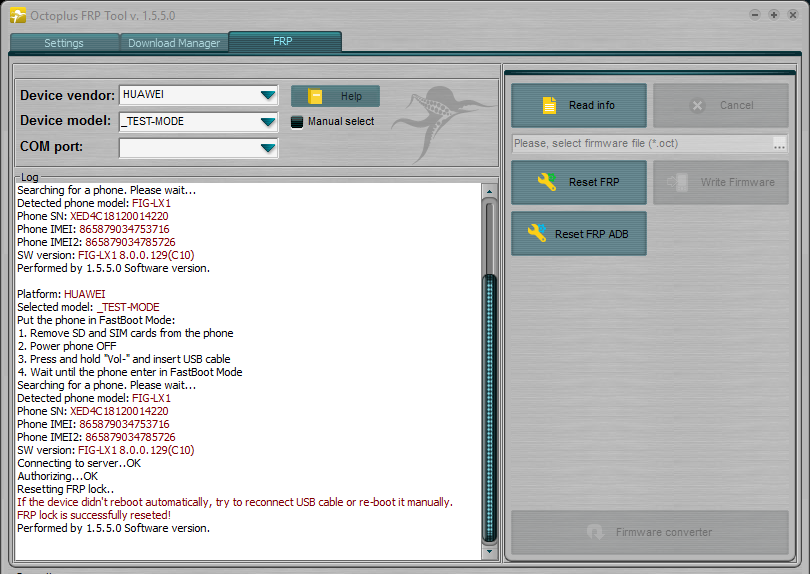Click the log scrollbar up arrow
Image resolution: width=810 pixels, height=574 pixels.
tap(489, 191)
